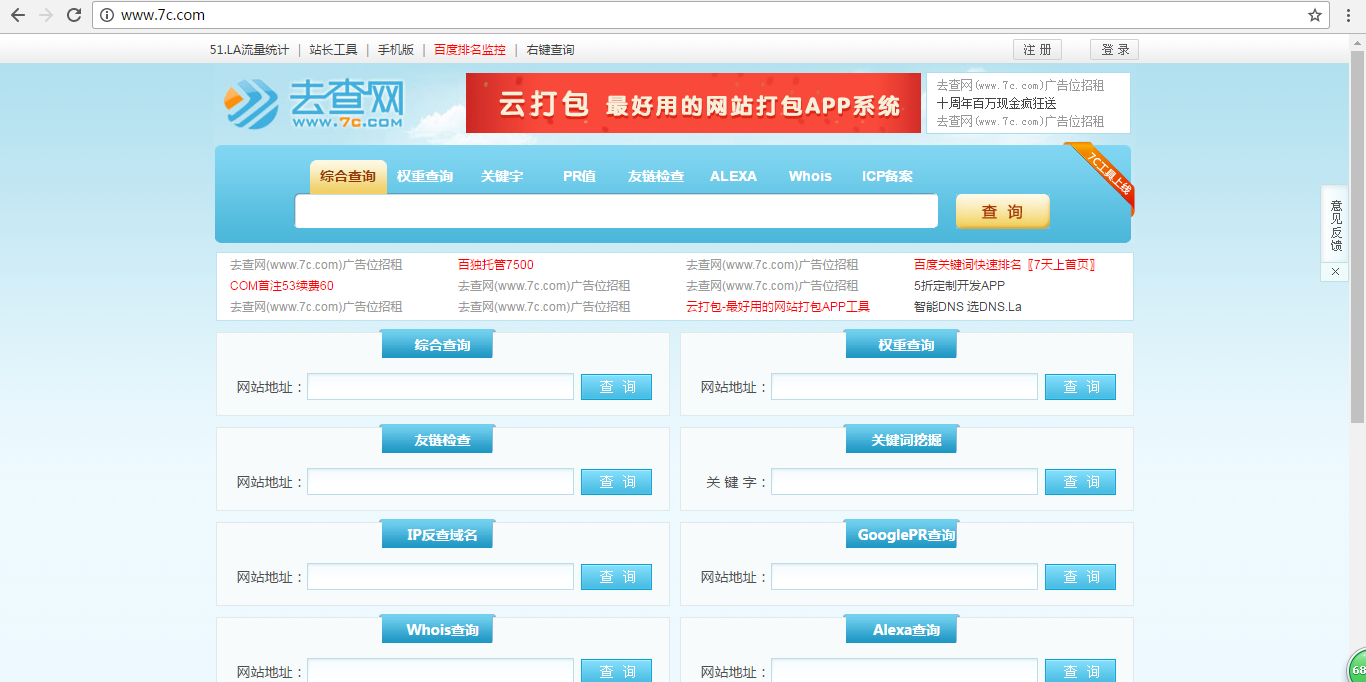The height and width of the screenshot is (682, 1366).
Task: Switch to the ALEXA tab
Action: pyautogui.click(x=733, y=176)
